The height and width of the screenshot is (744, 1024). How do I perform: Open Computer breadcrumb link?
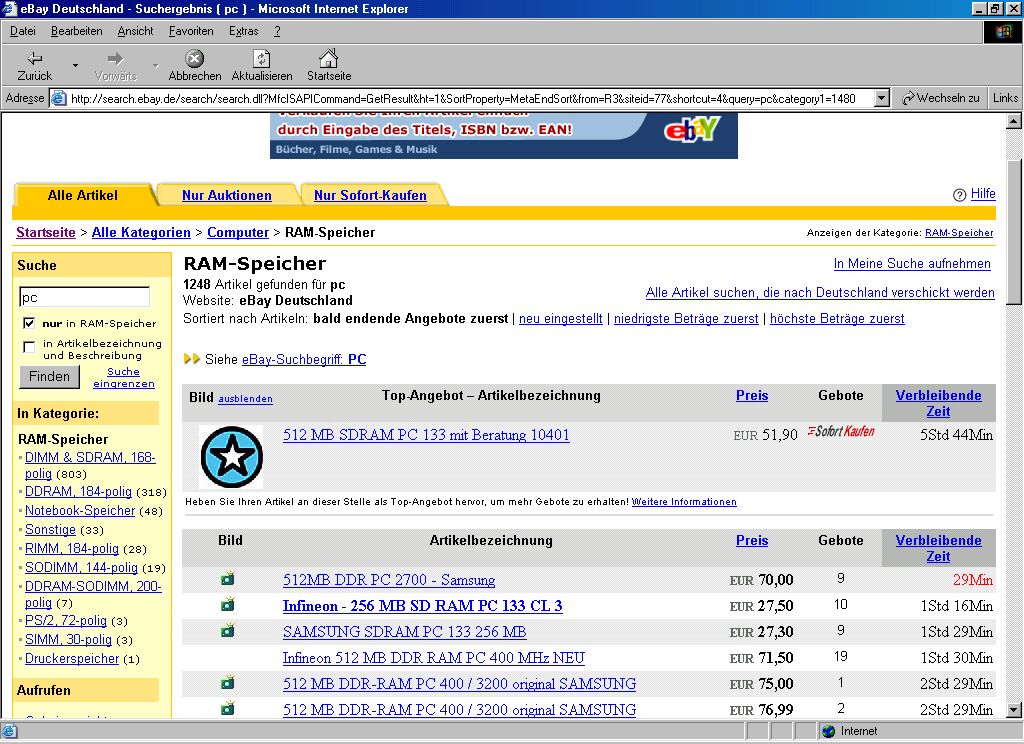click(238, 233)
